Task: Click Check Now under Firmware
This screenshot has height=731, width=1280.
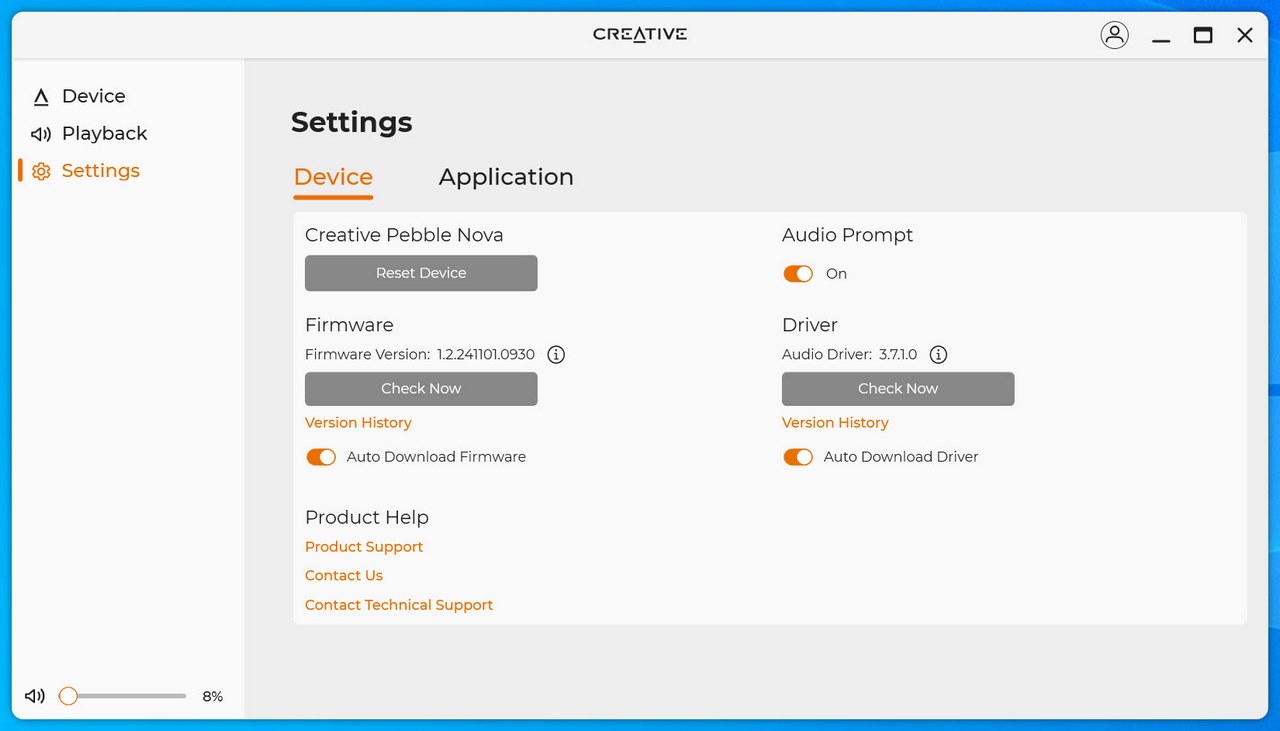Action: pyautogui.click(x=421, y=388)
